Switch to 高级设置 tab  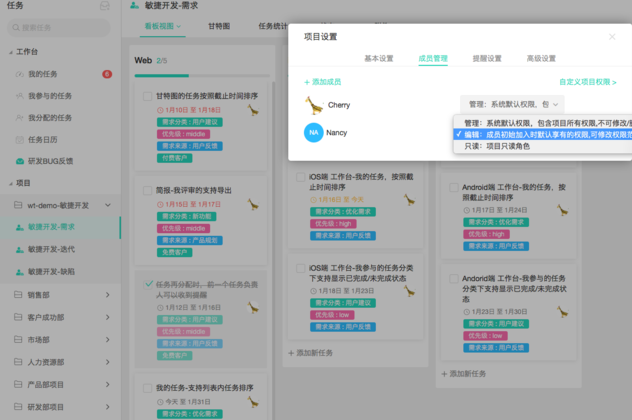tap(541, 58)
